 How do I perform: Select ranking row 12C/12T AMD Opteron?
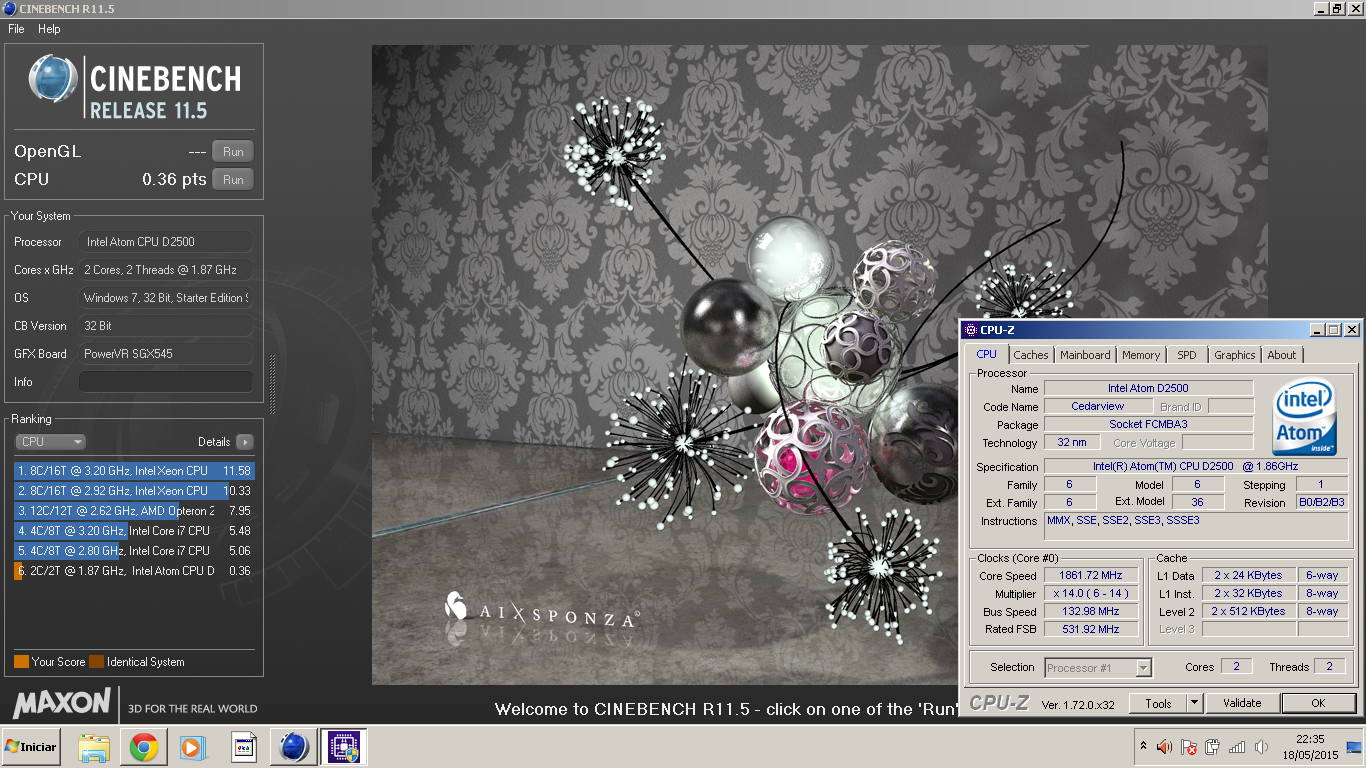tap(134, 511)
